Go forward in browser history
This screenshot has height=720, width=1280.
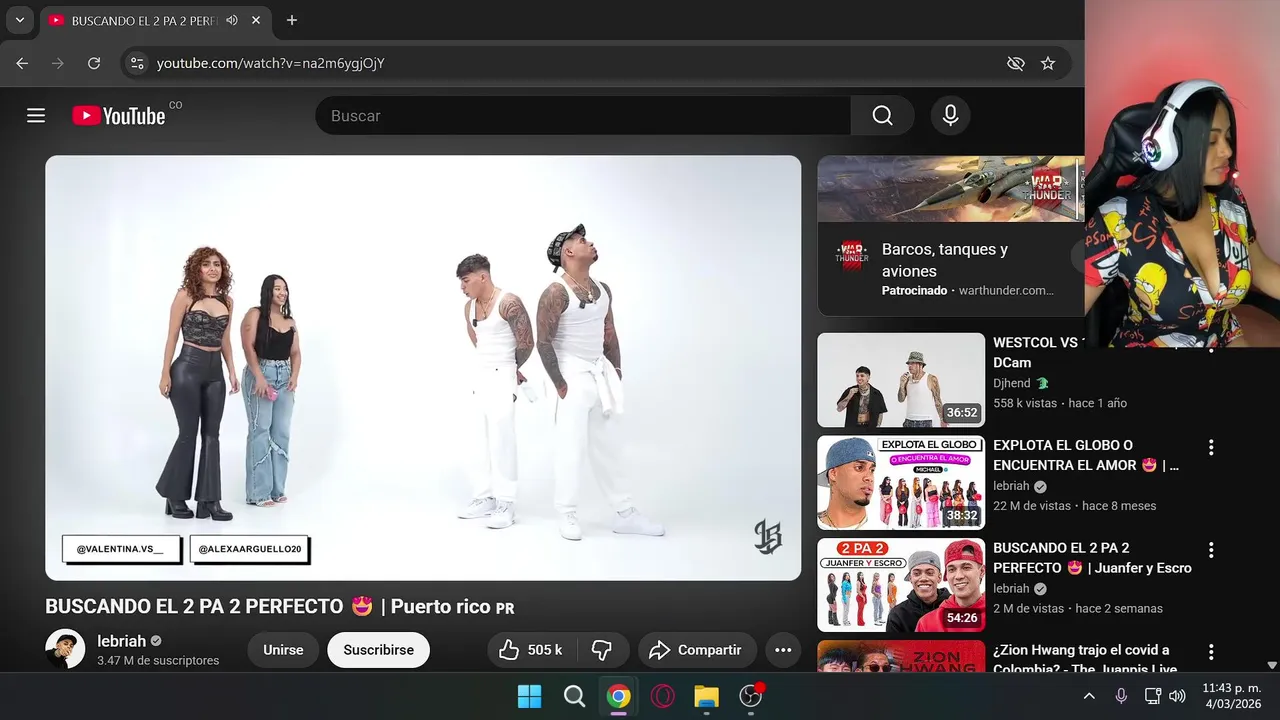58,63
